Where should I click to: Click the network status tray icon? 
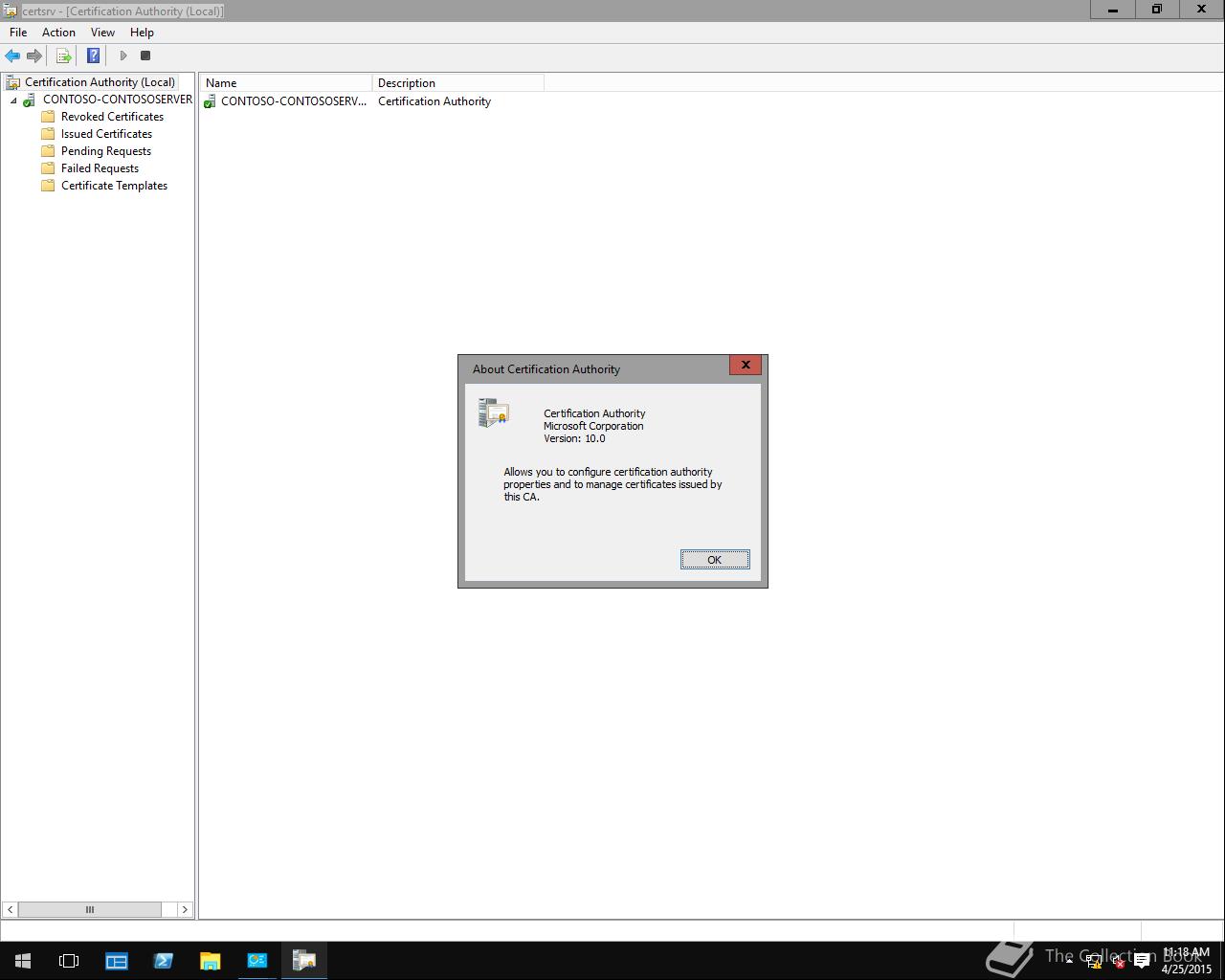(x=1094, y=962)
